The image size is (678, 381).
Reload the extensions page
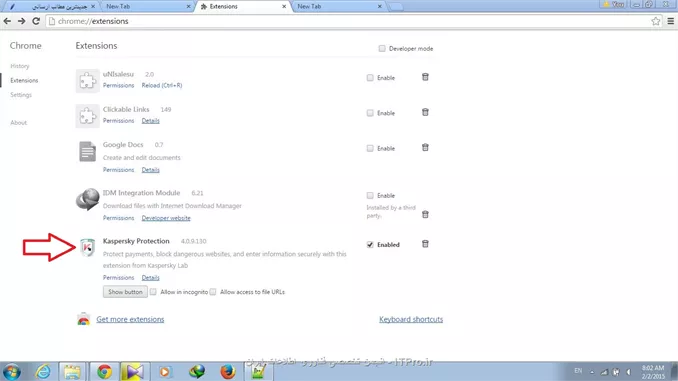[36, 21]
